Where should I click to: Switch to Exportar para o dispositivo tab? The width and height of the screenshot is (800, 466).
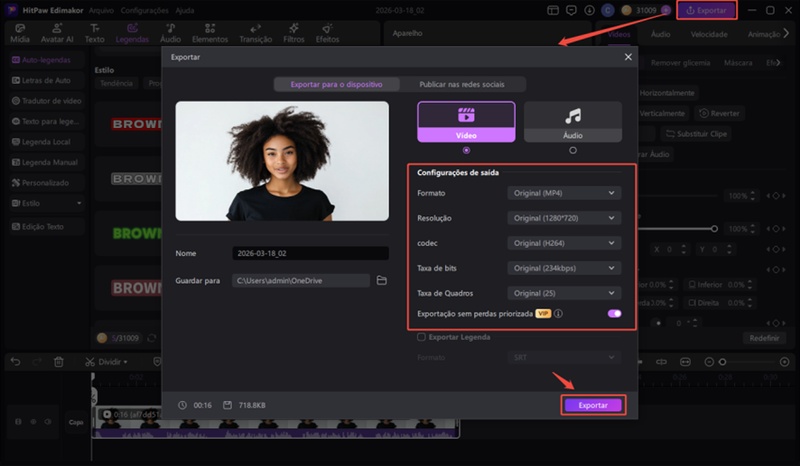(x=336, y=84)
